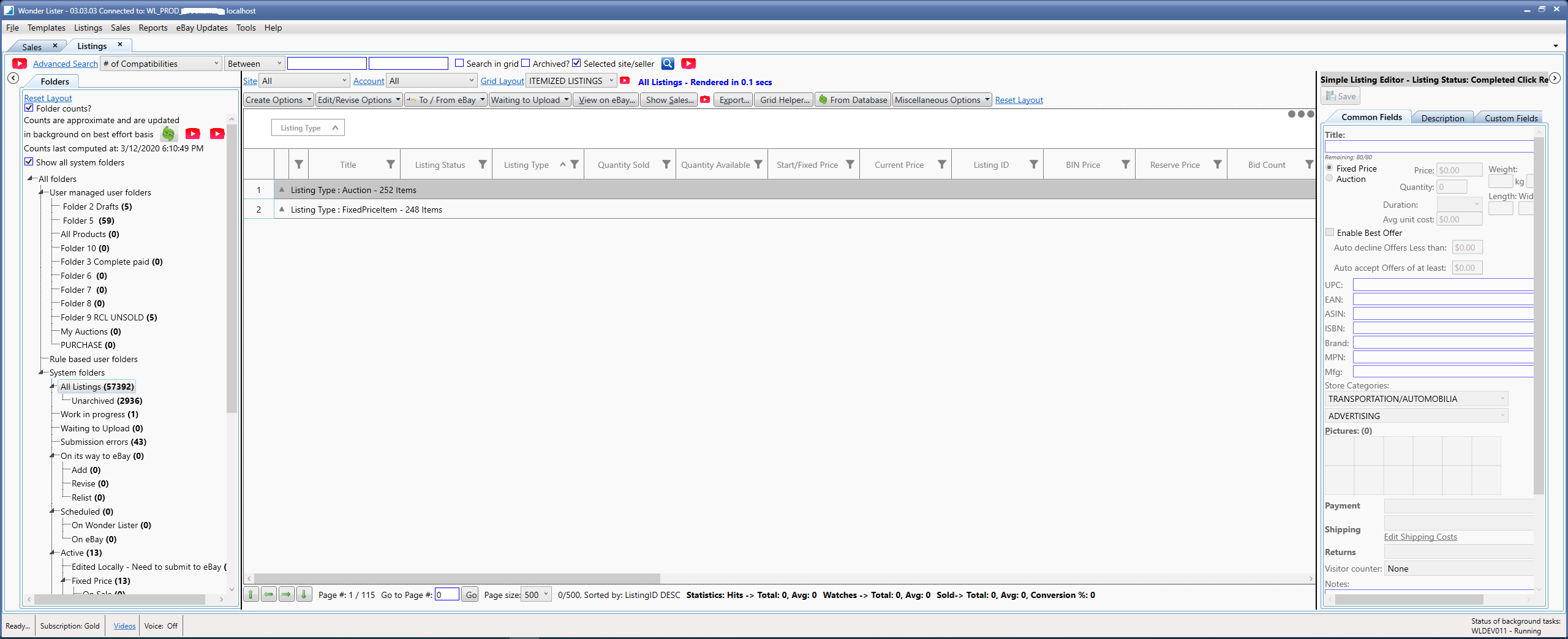Image resolution: width=1568 pixels, height=639 pixels.
Task: Click the grid horizontal scrollbar thumb
Action: pyautogui.click(x=457, y=578)
